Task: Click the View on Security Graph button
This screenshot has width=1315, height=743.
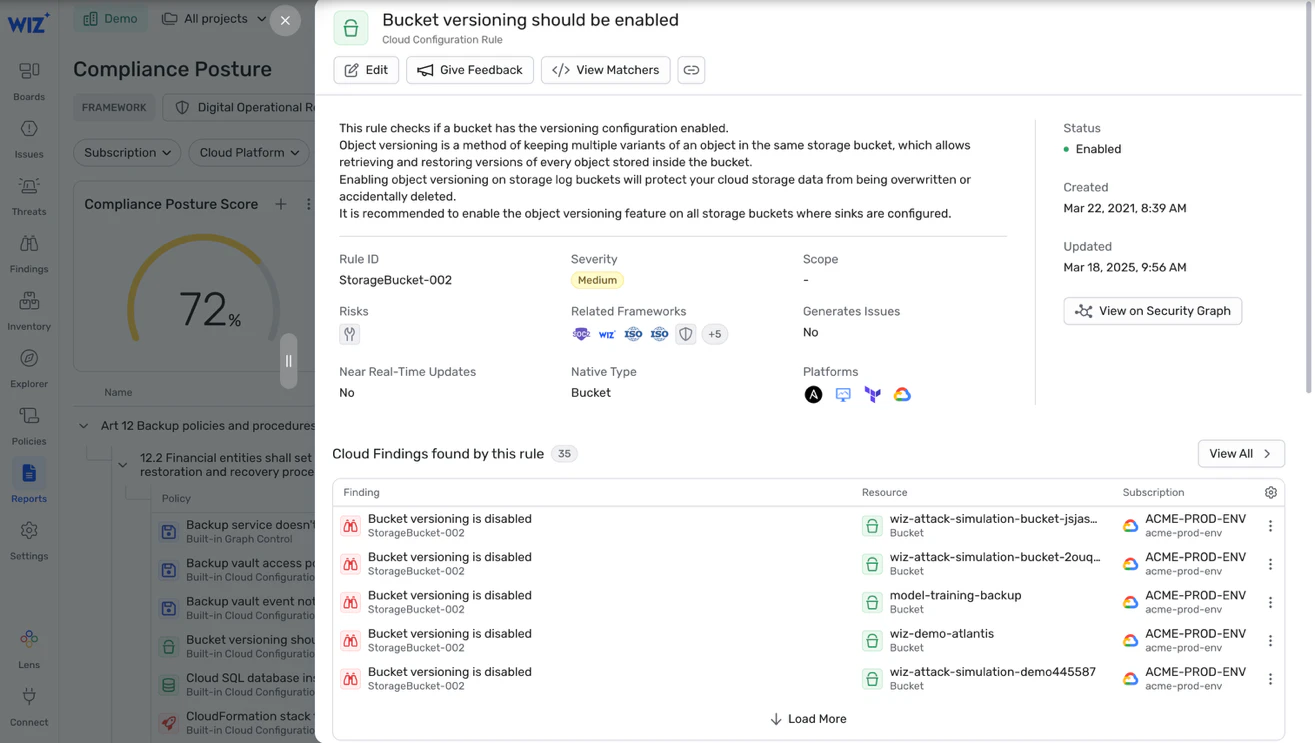Action: [x=1153, y=311]
